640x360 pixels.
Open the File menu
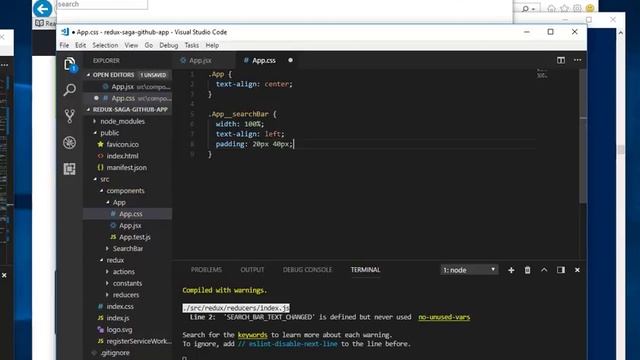[x=64, y=45]
